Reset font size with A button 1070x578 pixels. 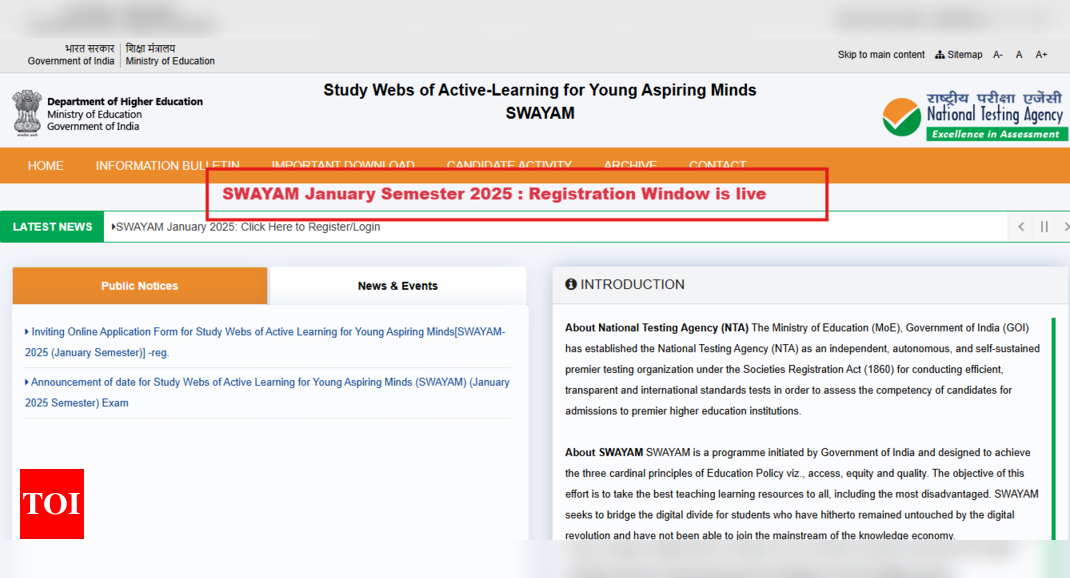click(x=1019, y=55)
